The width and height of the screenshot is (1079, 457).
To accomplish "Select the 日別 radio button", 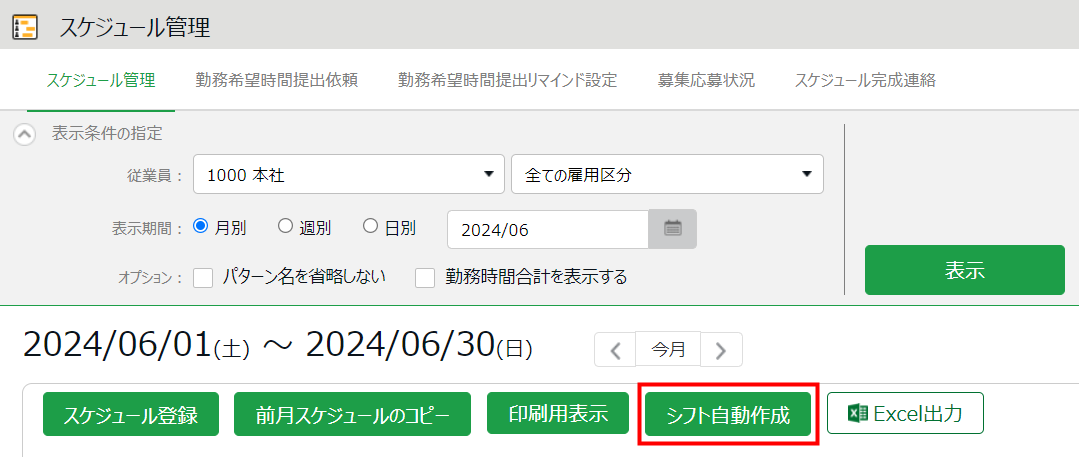I will coord(370,227).
